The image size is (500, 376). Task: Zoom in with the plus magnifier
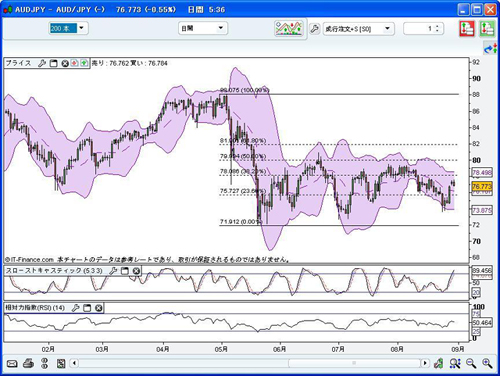487,363
